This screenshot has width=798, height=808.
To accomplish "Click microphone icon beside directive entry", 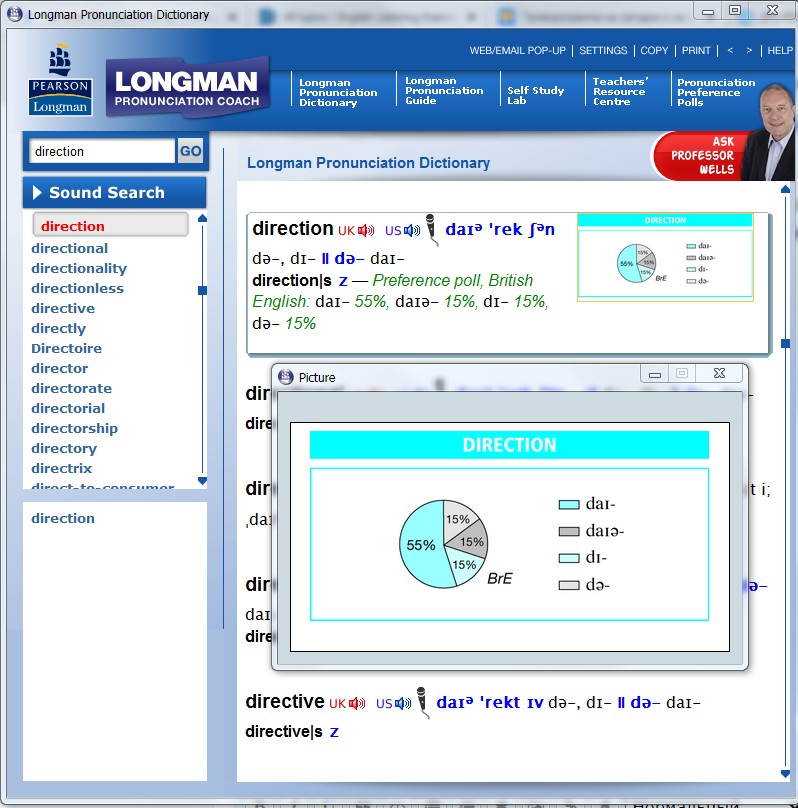I will [x=421, y=702].
